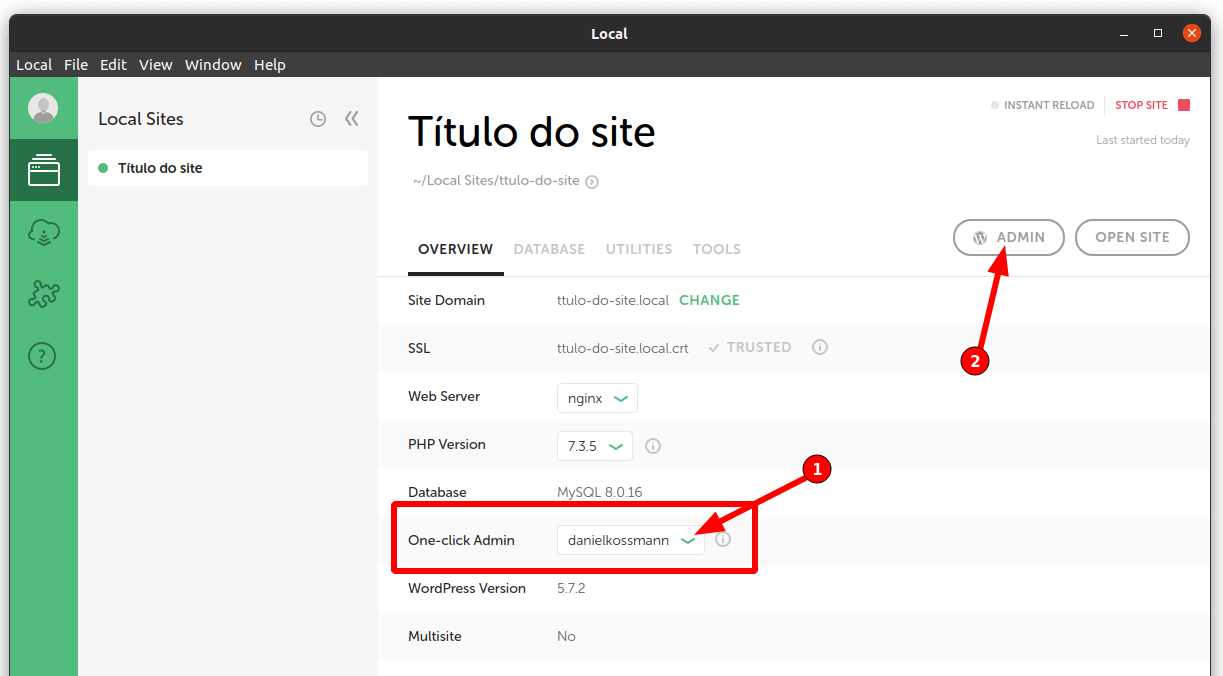This screenshot has height=676, width=1223.
Task: Click the PHP Version info icon
Action: pos(653,446)
